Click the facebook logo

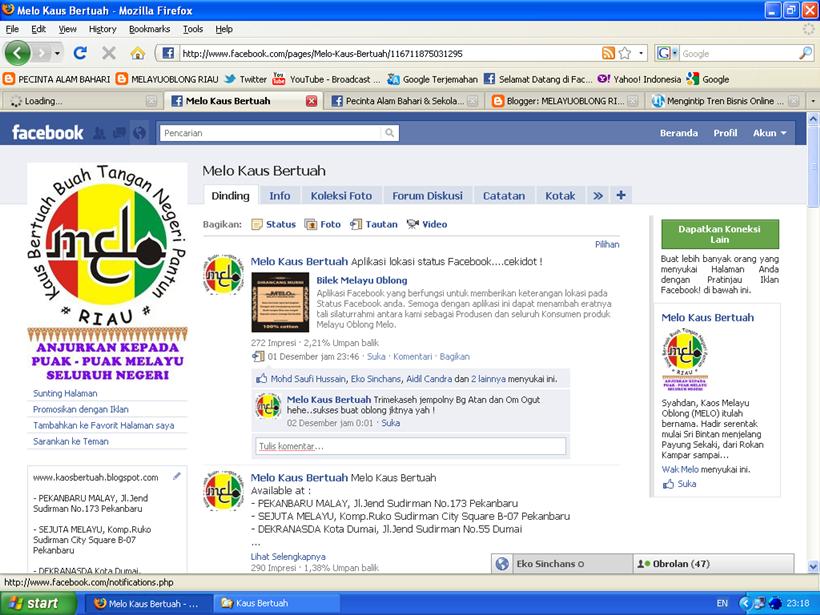48,133
